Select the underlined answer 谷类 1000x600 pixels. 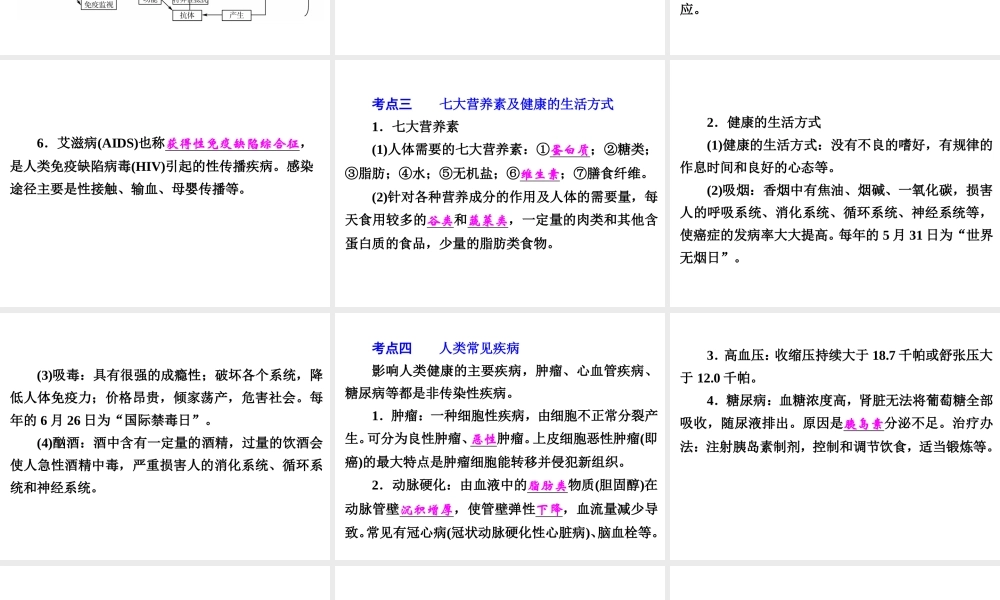point(440,221)
